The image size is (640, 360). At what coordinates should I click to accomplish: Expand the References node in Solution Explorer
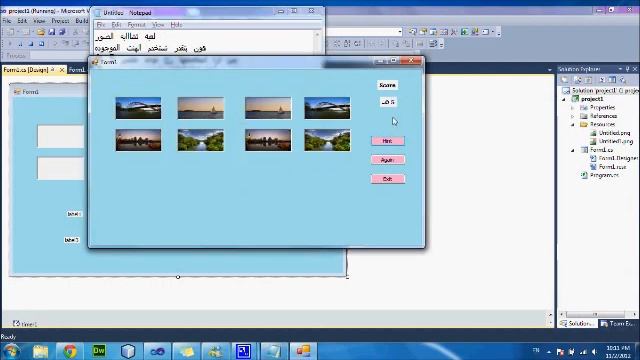click(x=573, y=116)
